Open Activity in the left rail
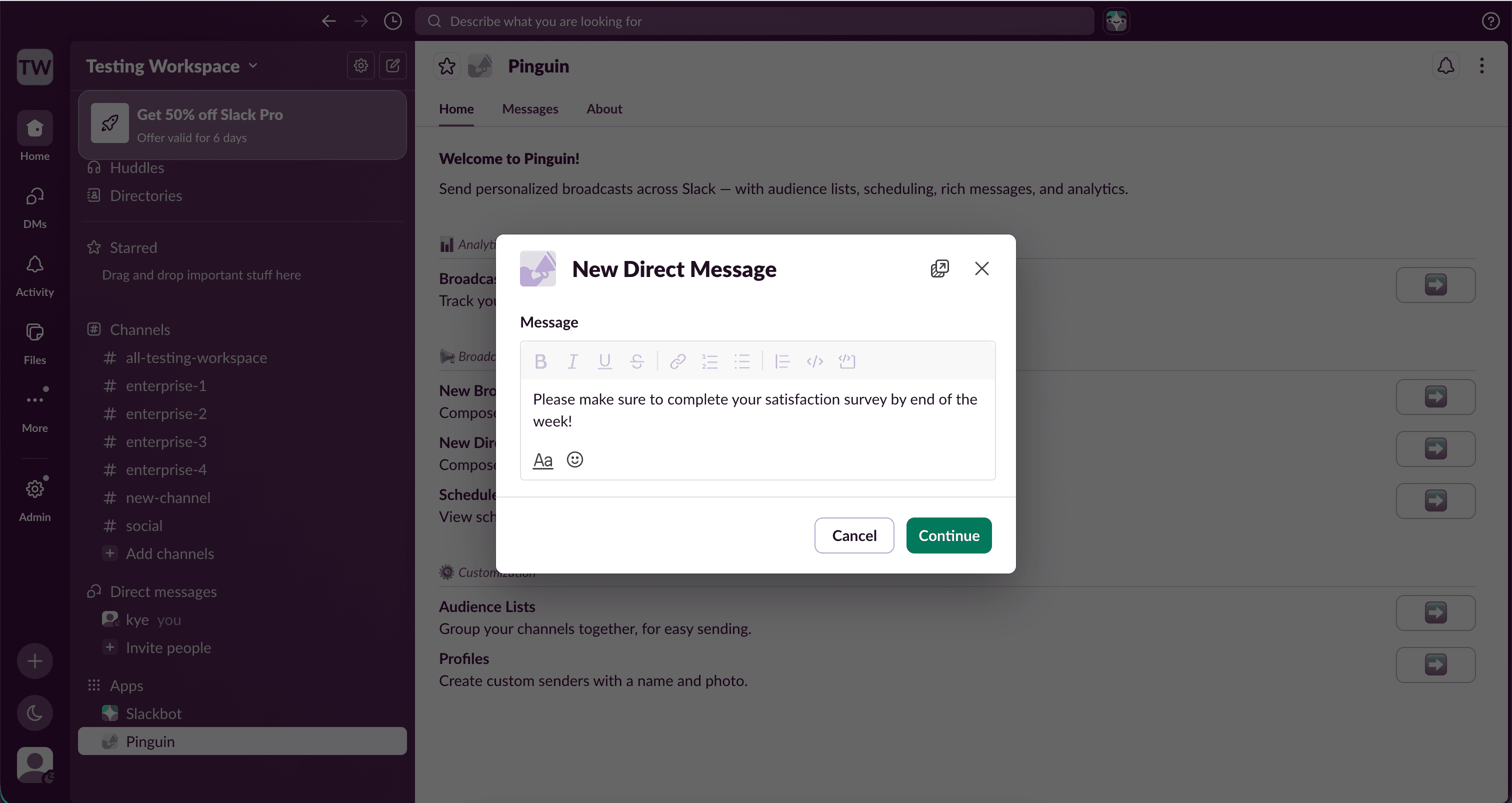1512x803 pixels. [34, 276]
